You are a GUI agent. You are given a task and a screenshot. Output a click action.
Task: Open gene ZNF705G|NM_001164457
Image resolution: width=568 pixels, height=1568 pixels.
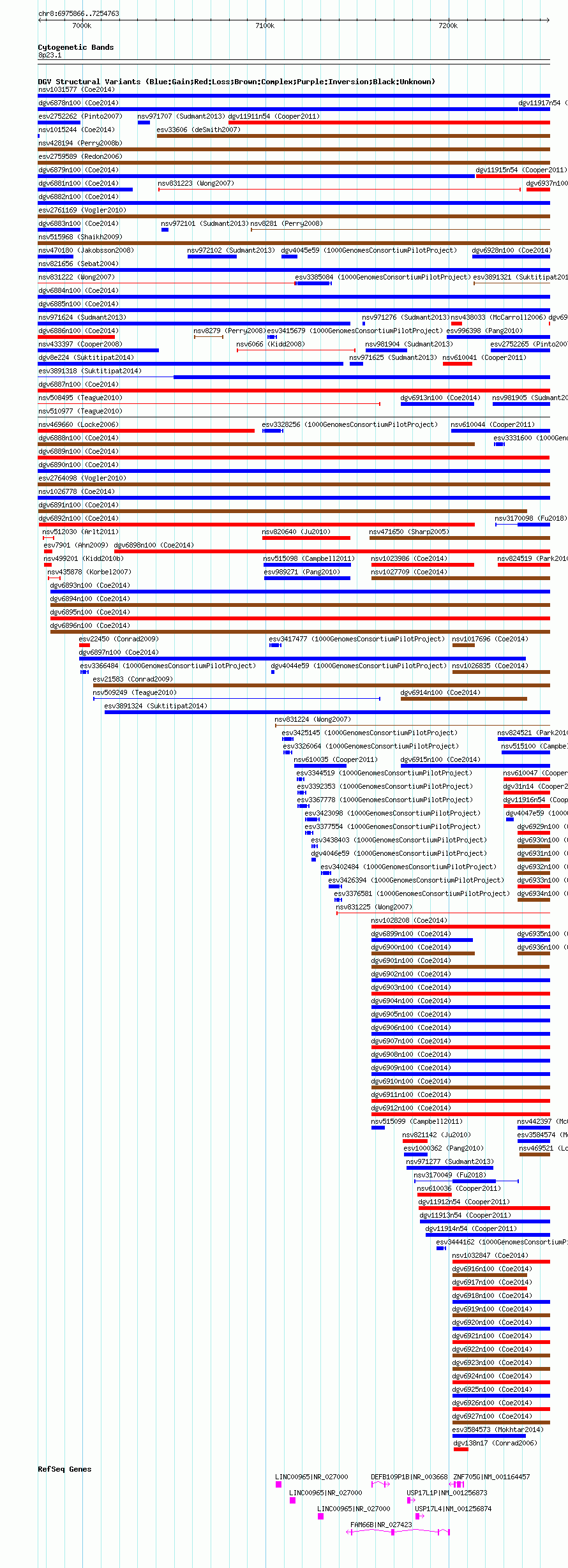(x=491, y=1477)
